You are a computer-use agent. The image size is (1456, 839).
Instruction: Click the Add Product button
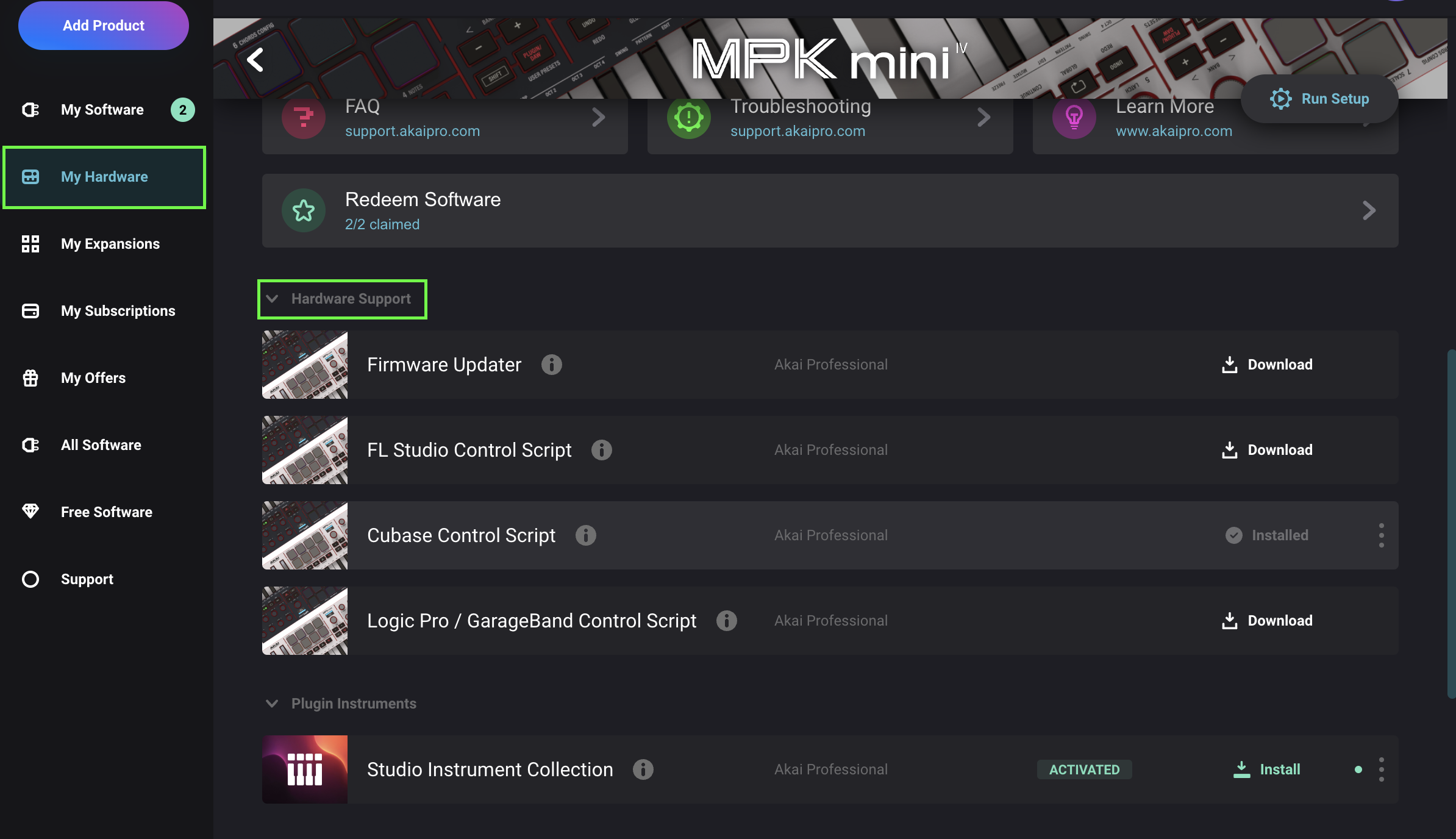[x=104, y=26]
